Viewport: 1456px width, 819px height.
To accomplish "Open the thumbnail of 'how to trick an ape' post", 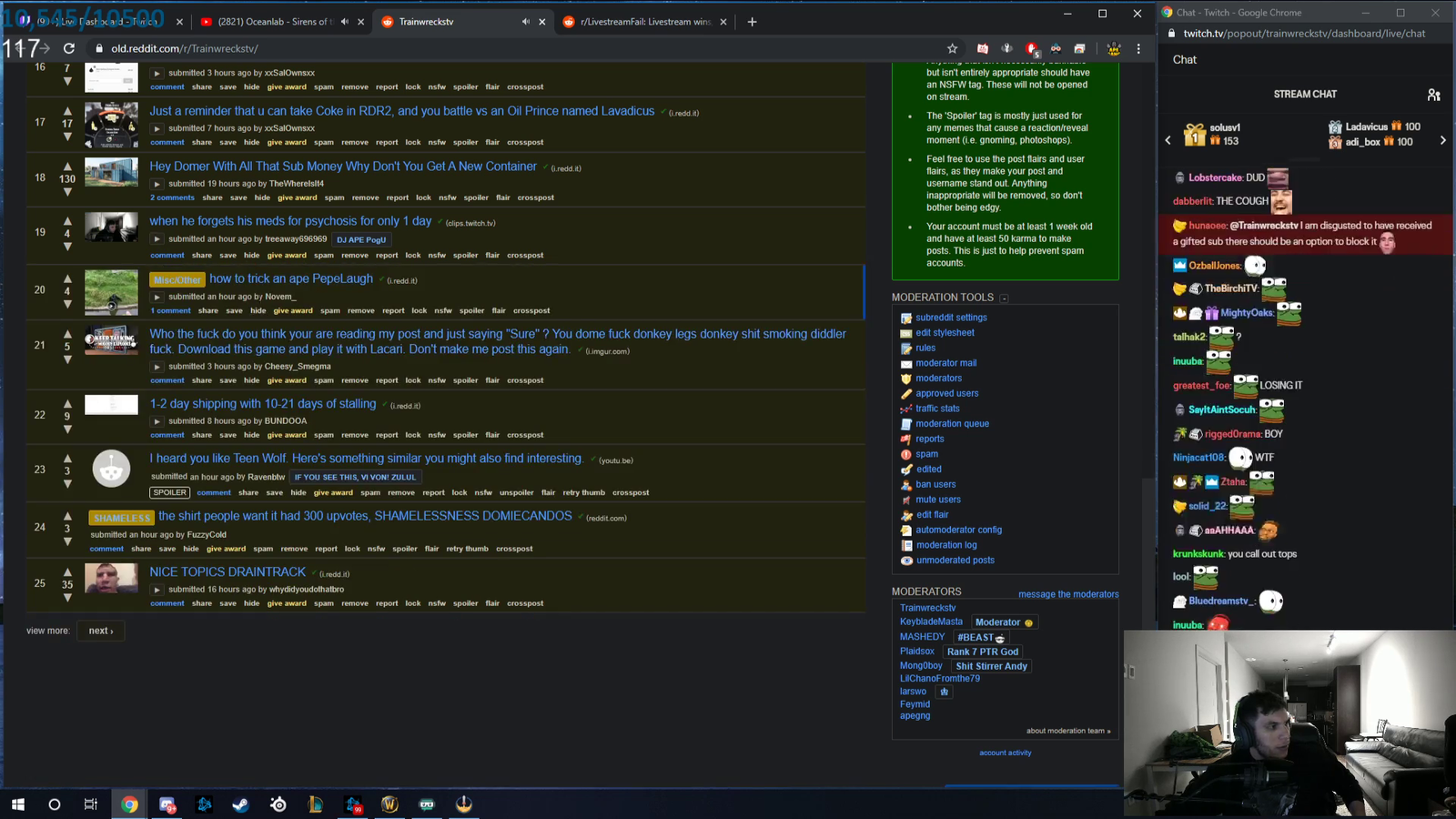I will 111,292.
